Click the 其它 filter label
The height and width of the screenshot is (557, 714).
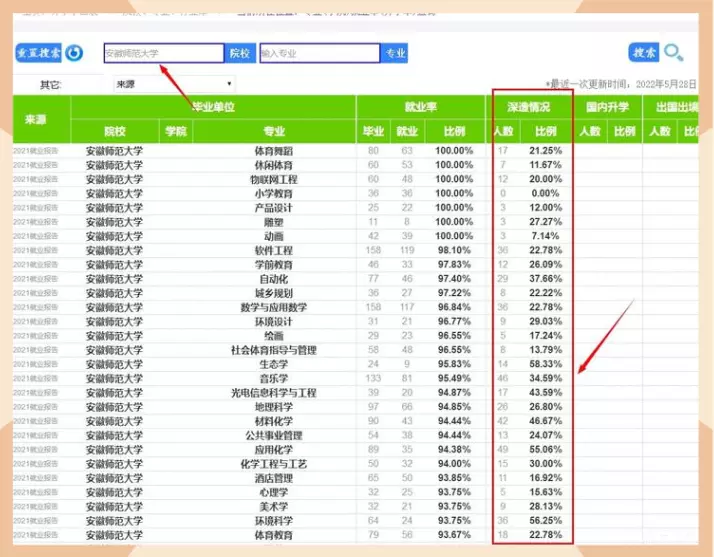(x=51, y=85)
